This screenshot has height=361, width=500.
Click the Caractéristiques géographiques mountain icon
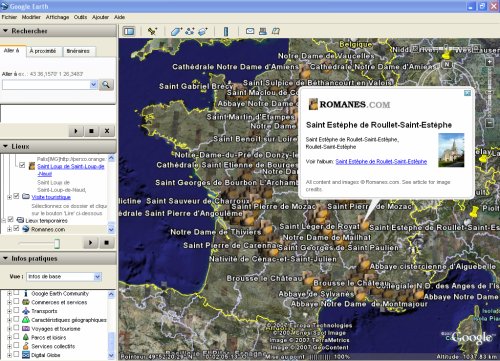26,320
